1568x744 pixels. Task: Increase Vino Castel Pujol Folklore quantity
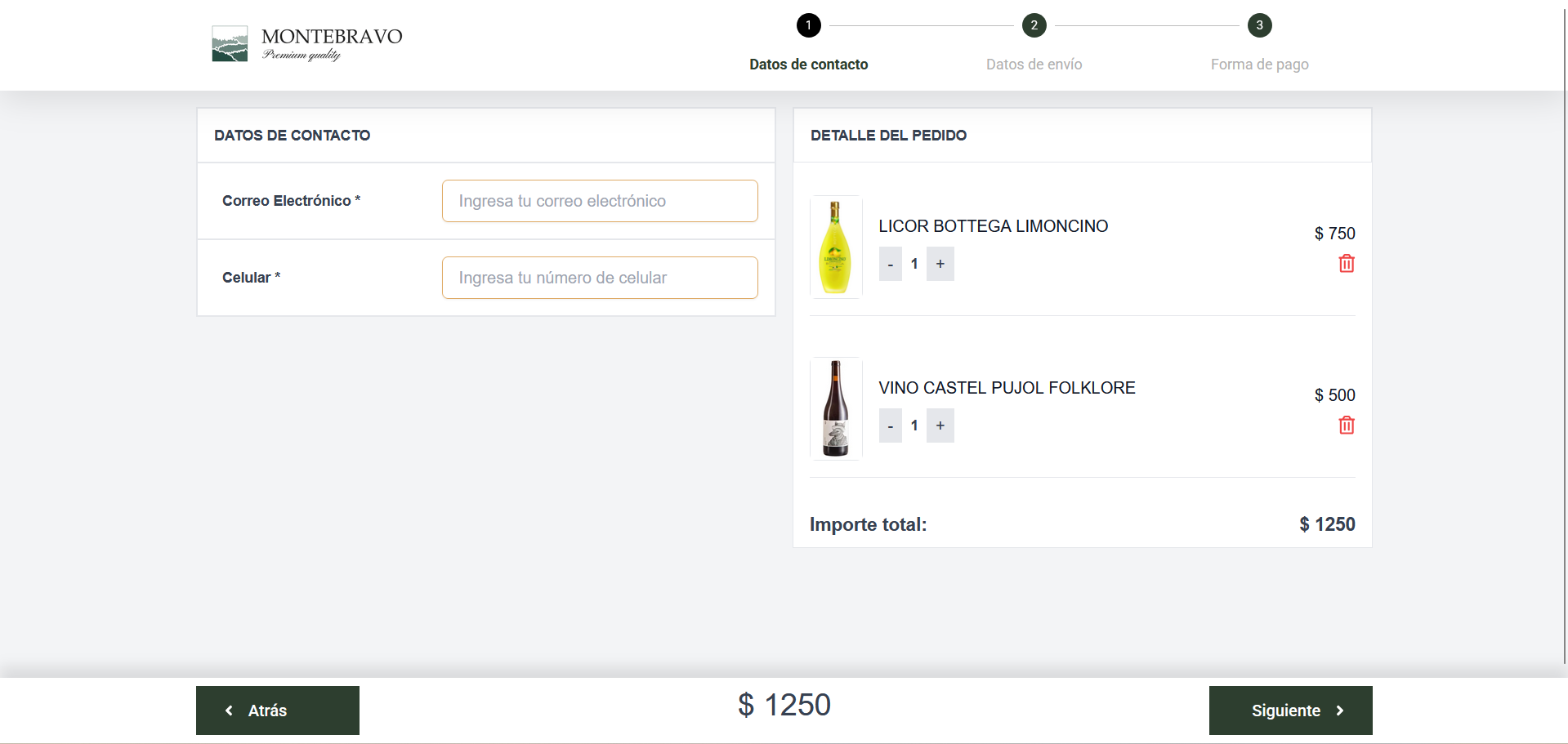click(x=940, y=425)
